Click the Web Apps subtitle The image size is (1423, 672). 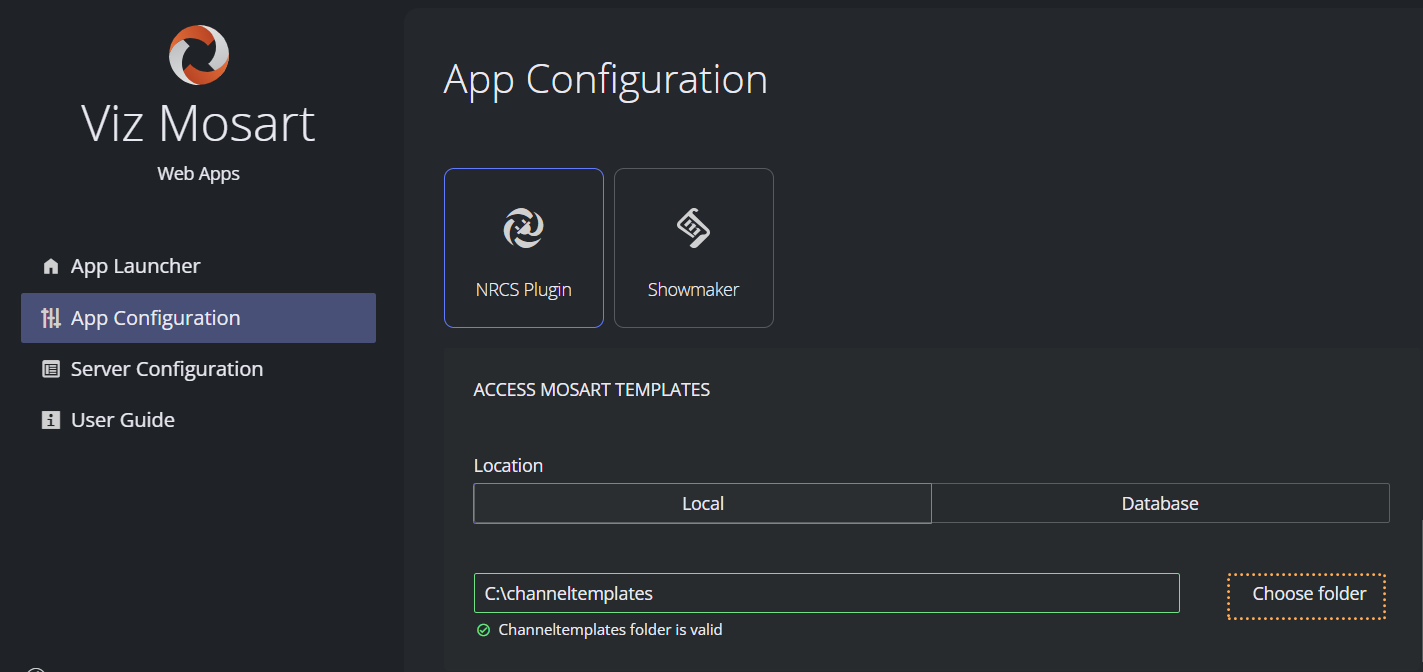[x=198, y=174]
